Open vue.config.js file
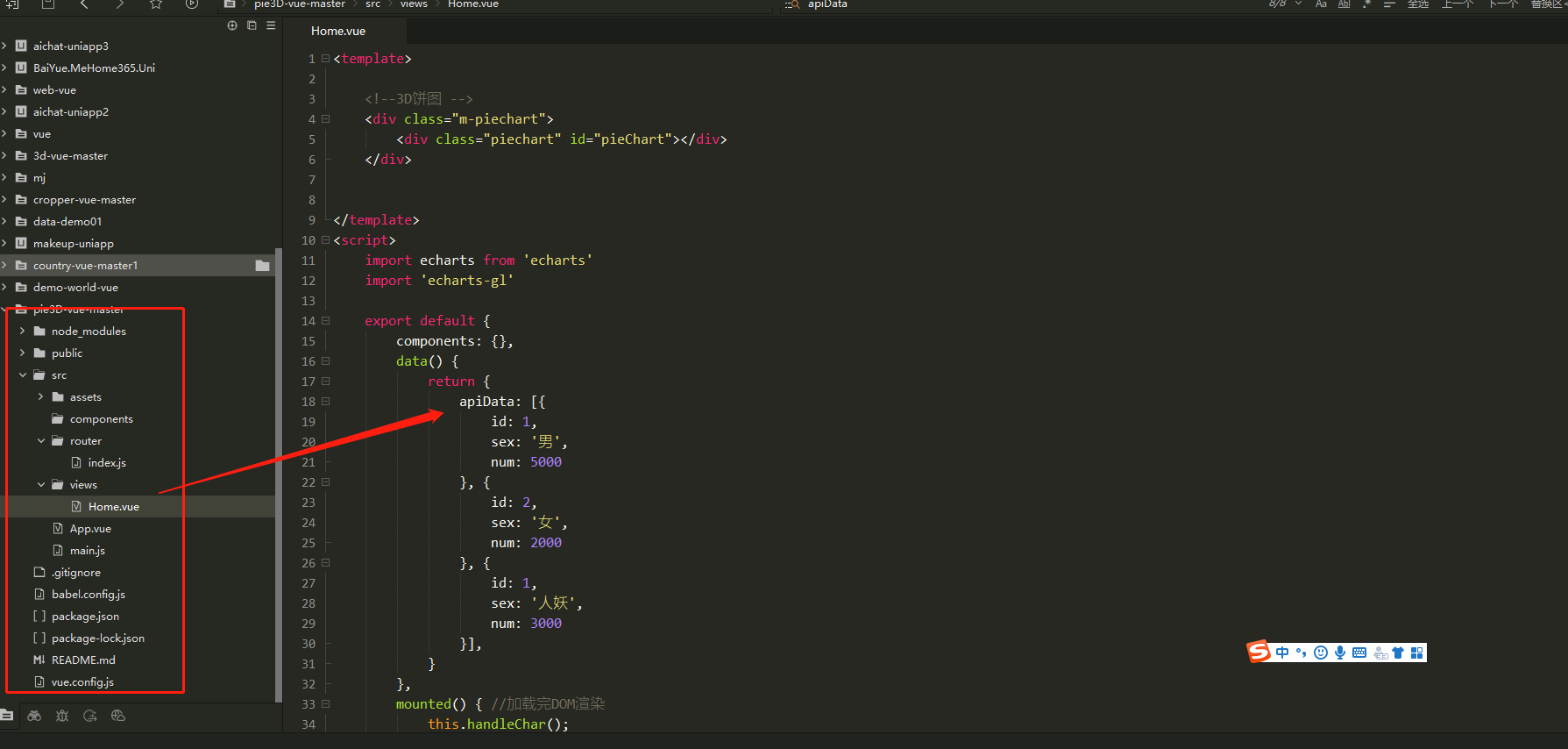This screenshot has width=1568, height=749. pos(82,681)
